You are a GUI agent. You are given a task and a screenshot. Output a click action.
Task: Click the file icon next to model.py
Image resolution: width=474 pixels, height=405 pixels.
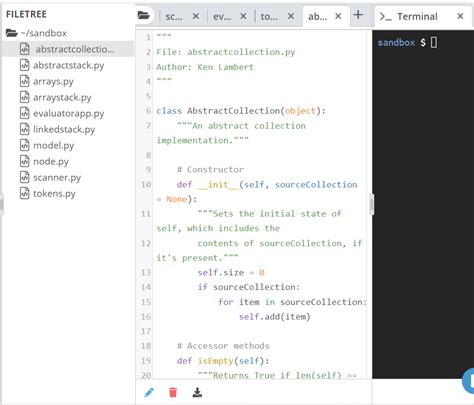(25, 145)
